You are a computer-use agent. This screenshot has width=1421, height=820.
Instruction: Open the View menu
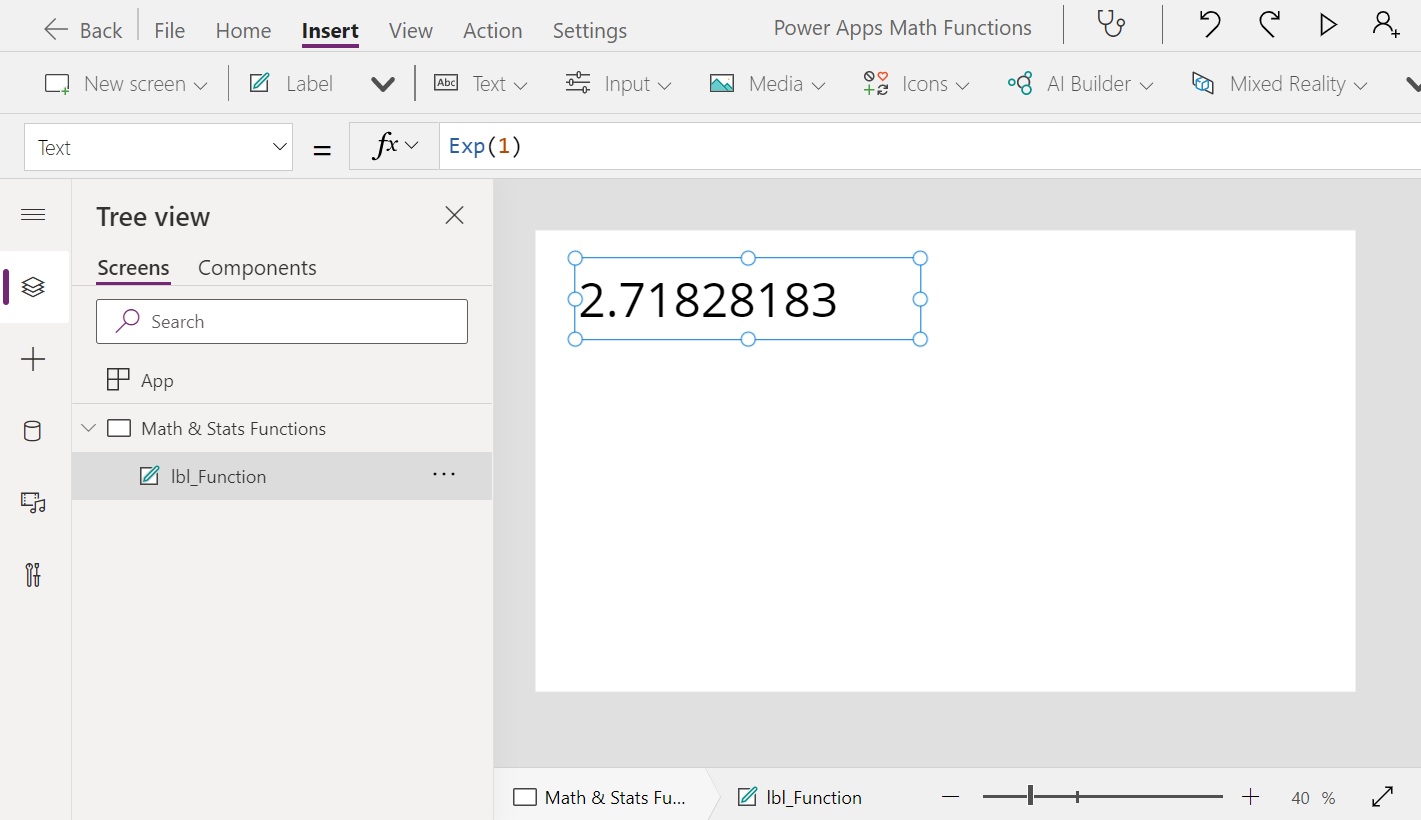(x=410, y=30)
